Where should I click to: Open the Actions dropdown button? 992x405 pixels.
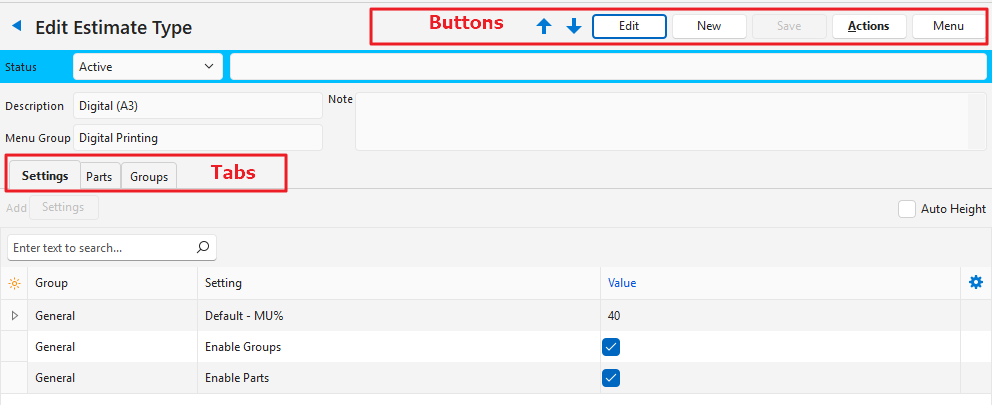click(x=868, y=26)
